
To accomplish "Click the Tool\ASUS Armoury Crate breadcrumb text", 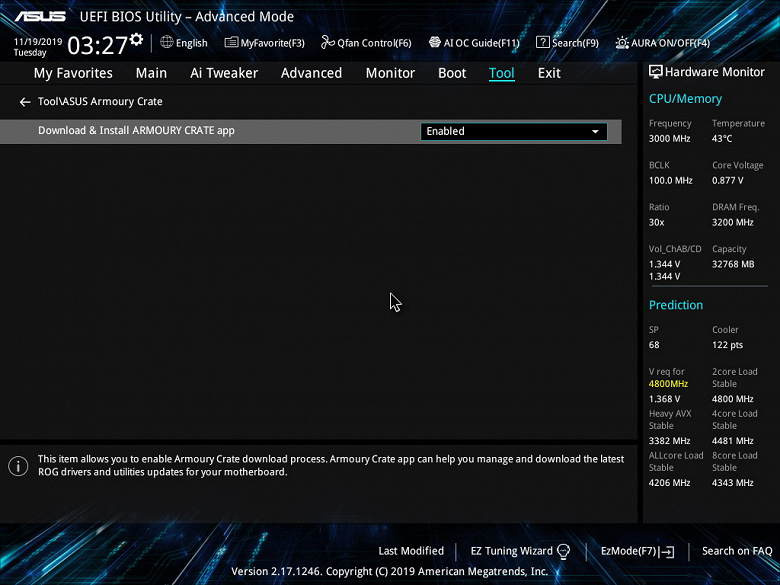I will click(100, 101).
